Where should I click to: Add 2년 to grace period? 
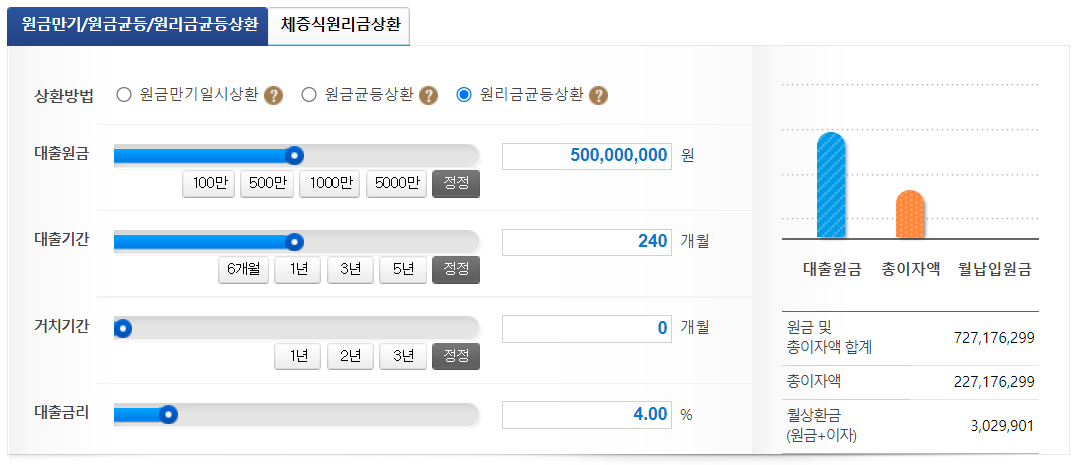tap(350, 356)
